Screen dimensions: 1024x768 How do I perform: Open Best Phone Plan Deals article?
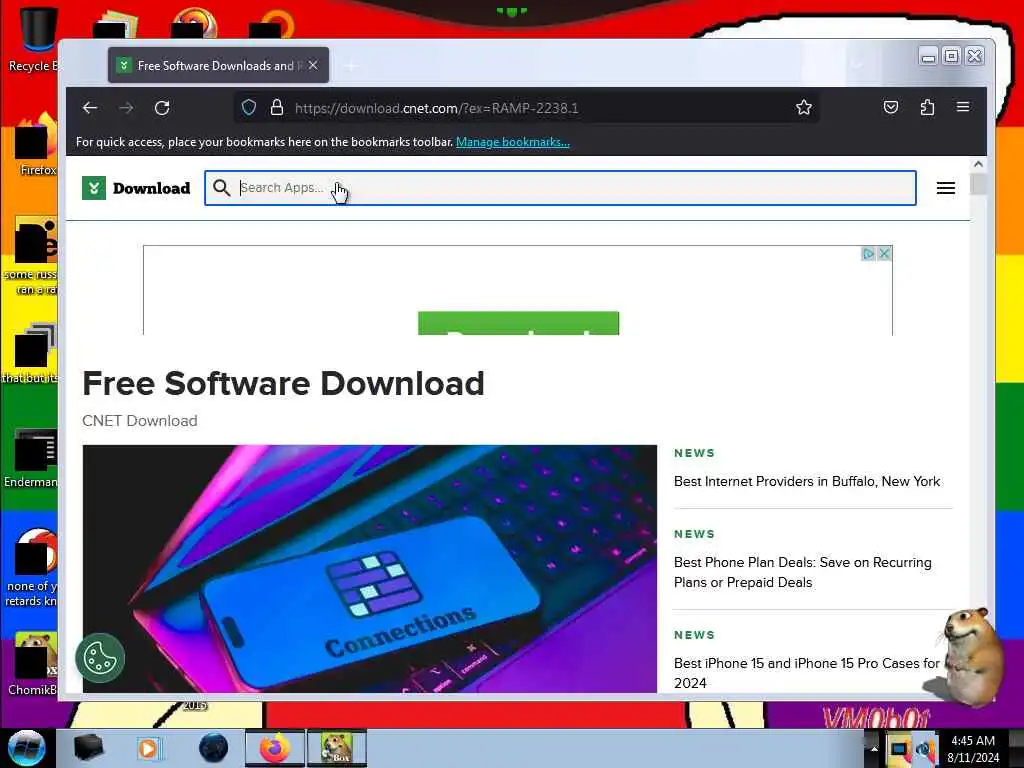pos(803,572)
